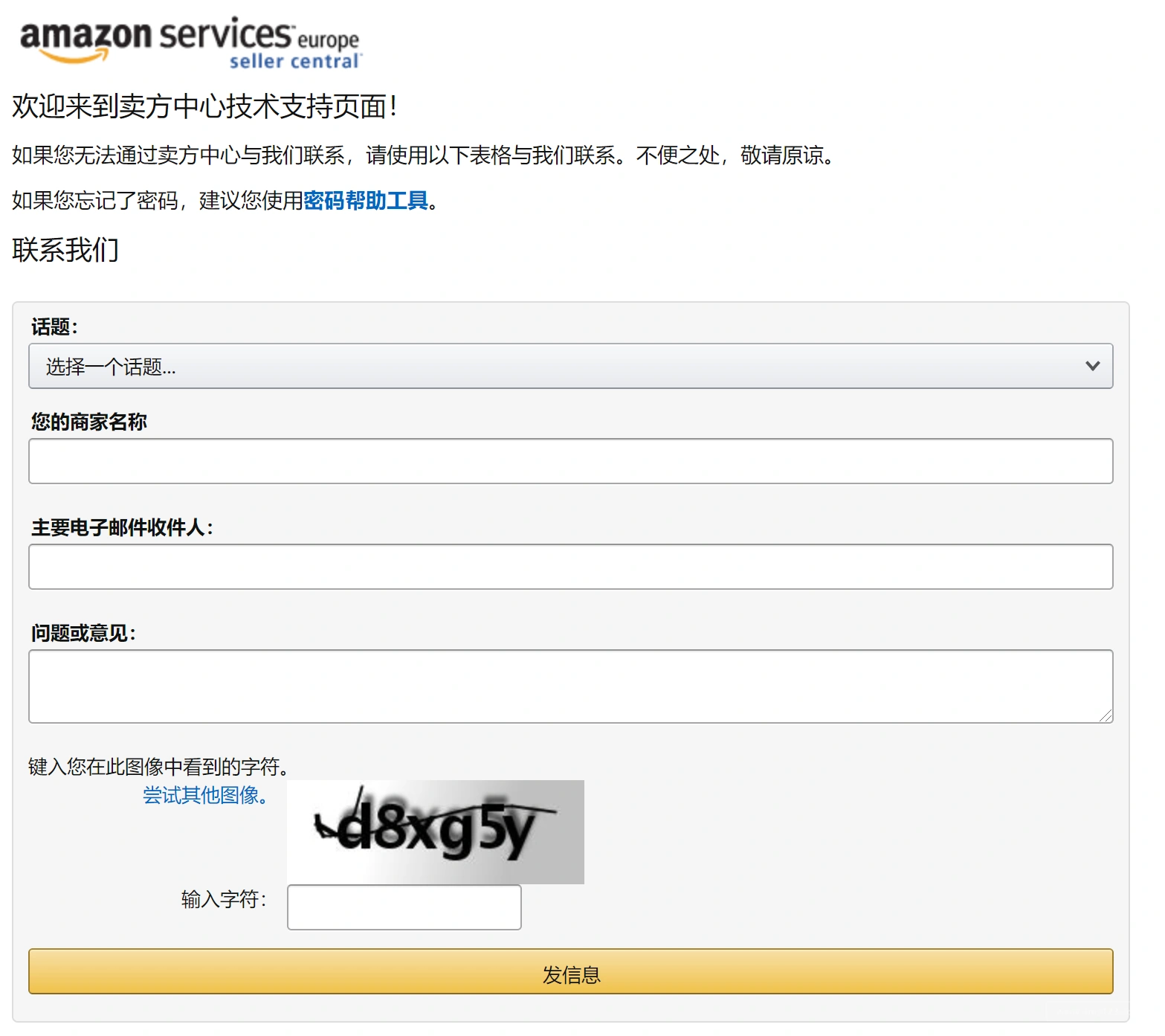Screen dimensions: 1165x1036
Task: Click the 联系我们 section heading
Action: click(x=65, y=250)
